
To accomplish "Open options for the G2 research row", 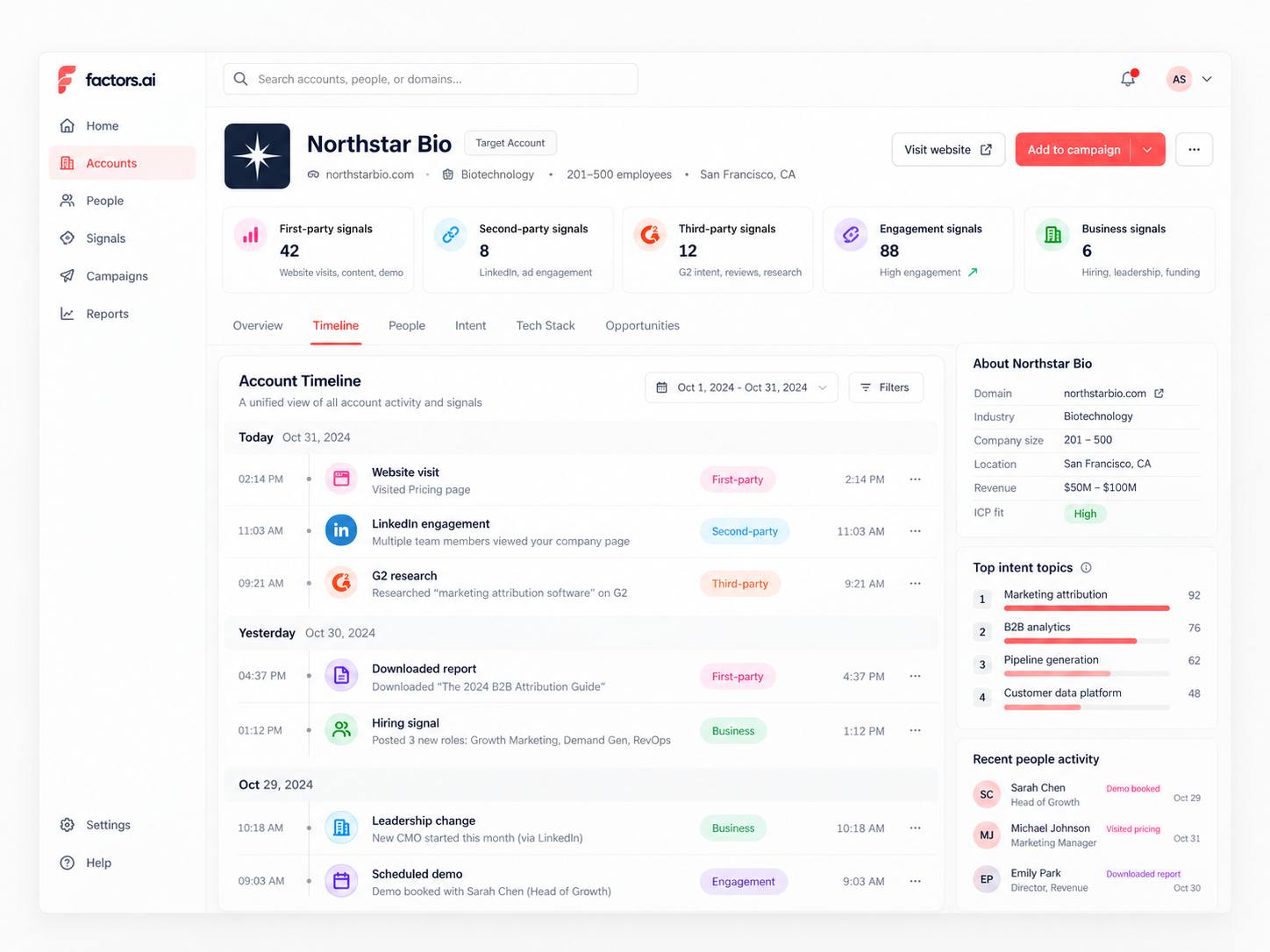I will (915, 584).
